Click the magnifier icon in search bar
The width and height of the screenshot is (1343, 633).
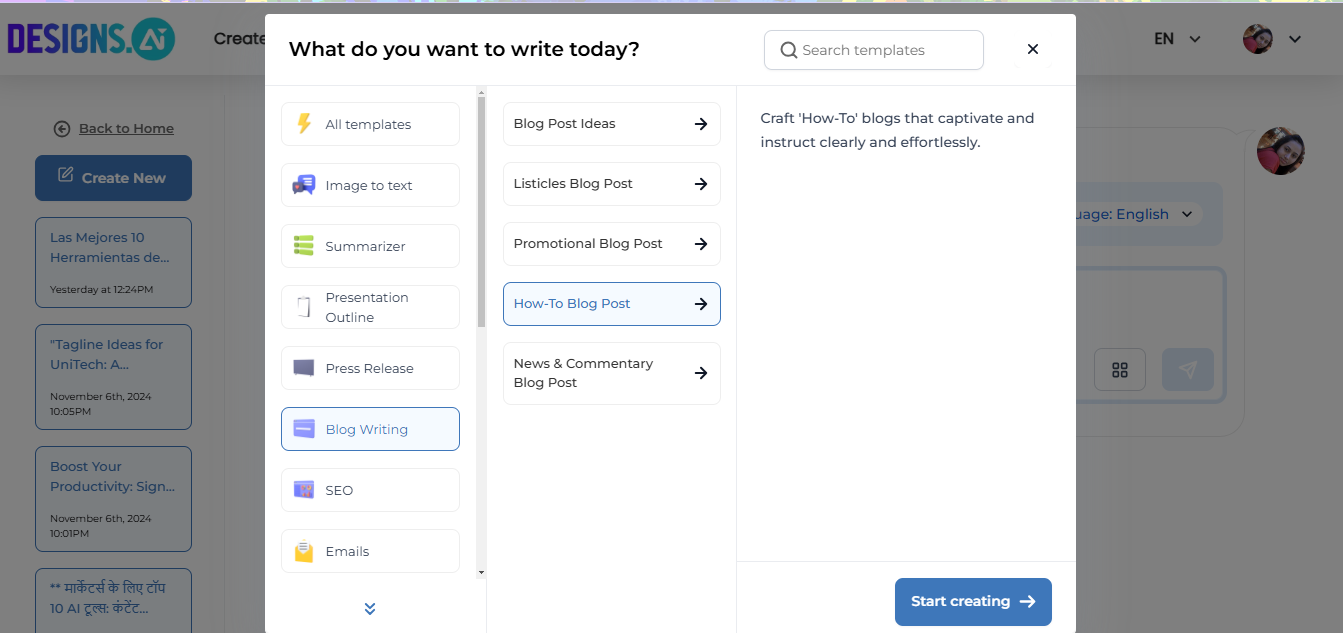point(788,49)
